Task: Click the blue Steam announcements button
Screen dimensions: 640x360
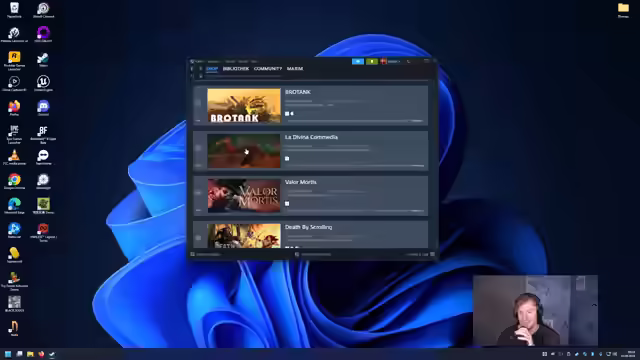Action: click(x=358, y=61)
